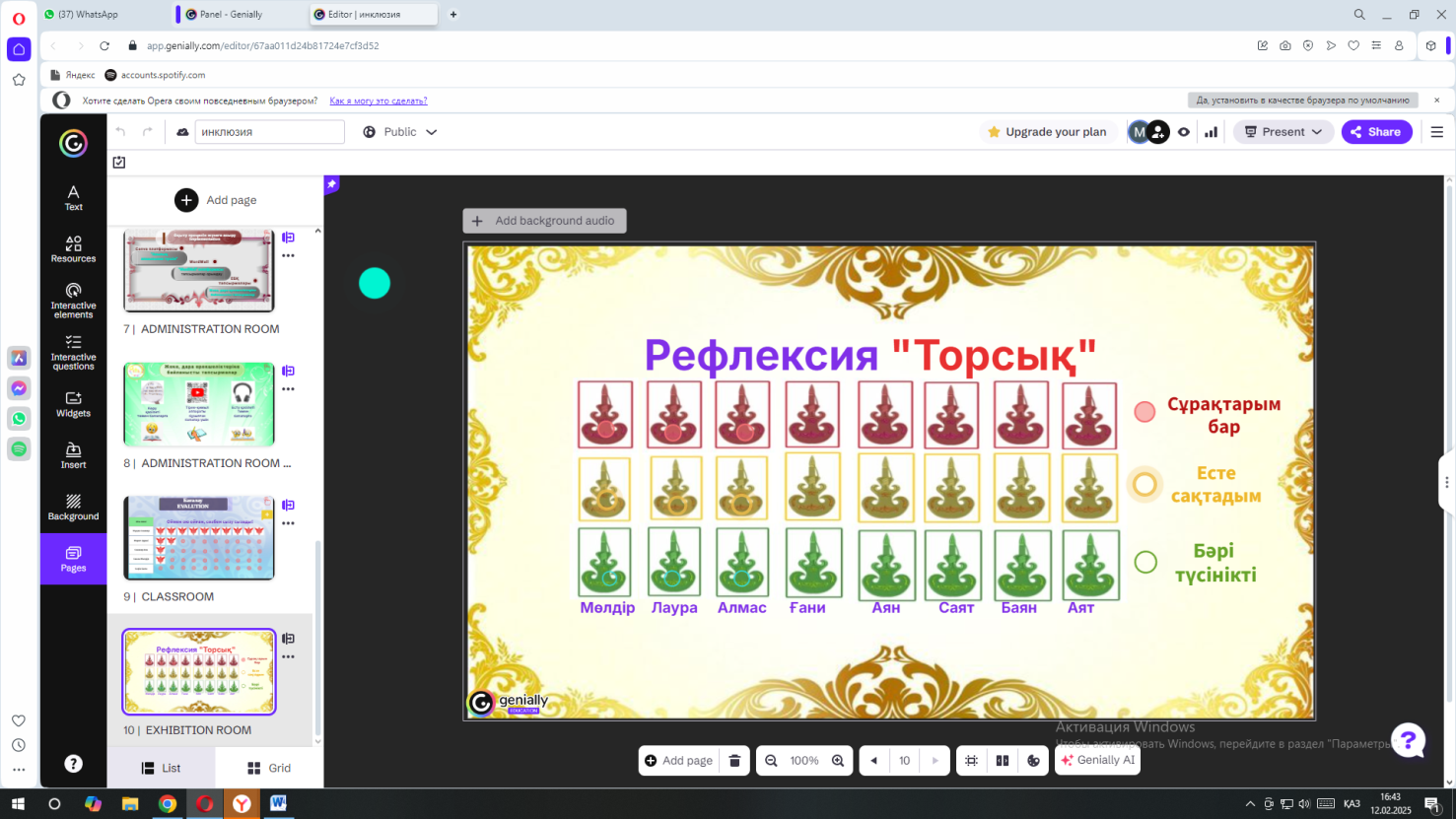Open options menu for page 10 EXHIBITION ROOM

click(x=288, y=657)
